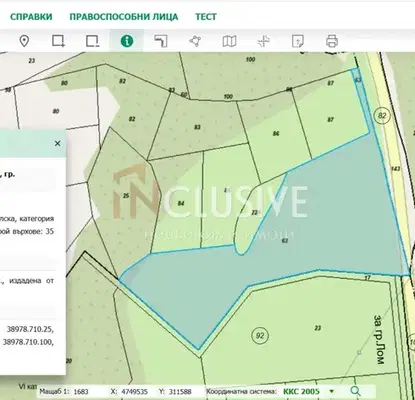The width and height of the screenshot is (415, 400).
Task: Click the scale value field 1683
Action: click(x=81, y=392)
